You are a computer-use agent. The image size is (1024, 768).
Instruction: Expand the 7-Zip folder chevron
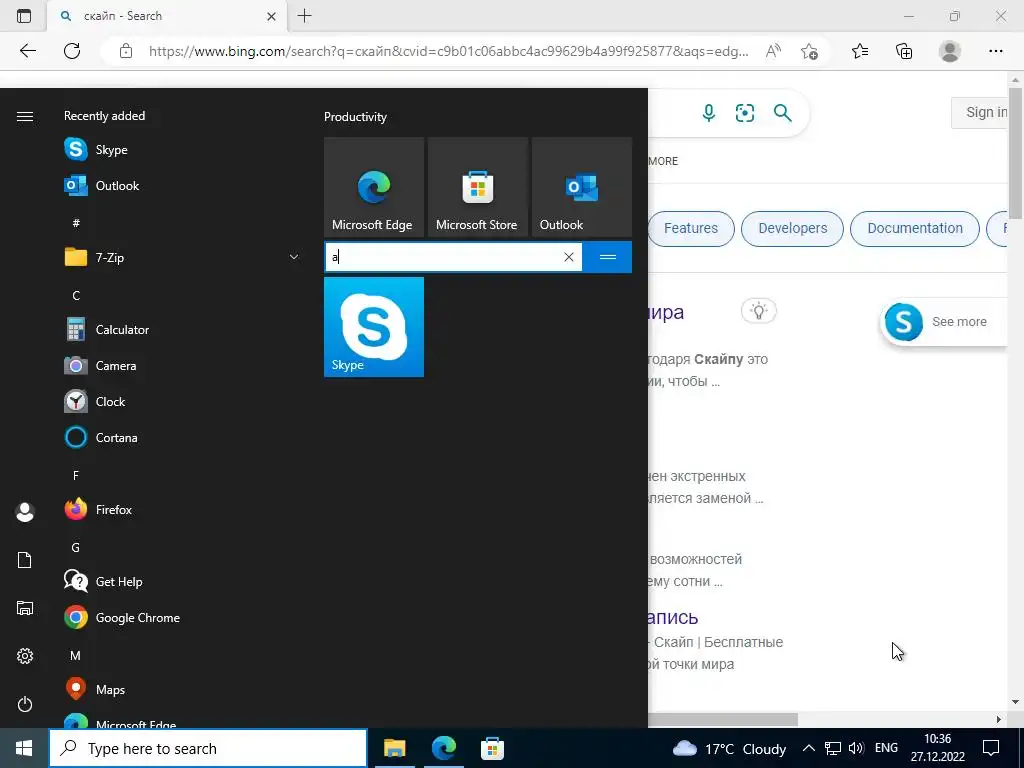[294, 257]
